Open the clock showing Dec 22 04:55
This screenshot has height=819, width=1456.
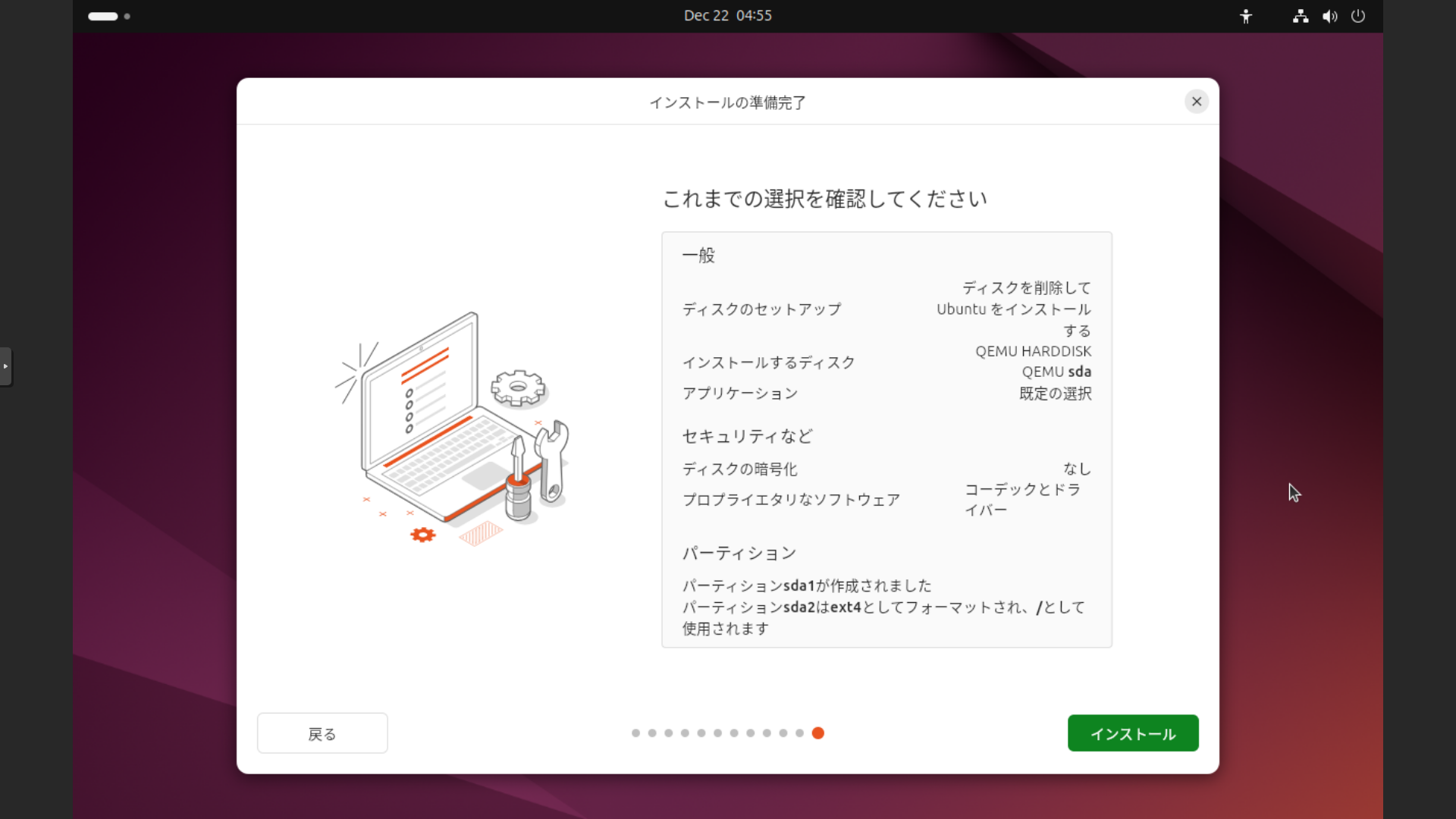(x=727, y=16)
